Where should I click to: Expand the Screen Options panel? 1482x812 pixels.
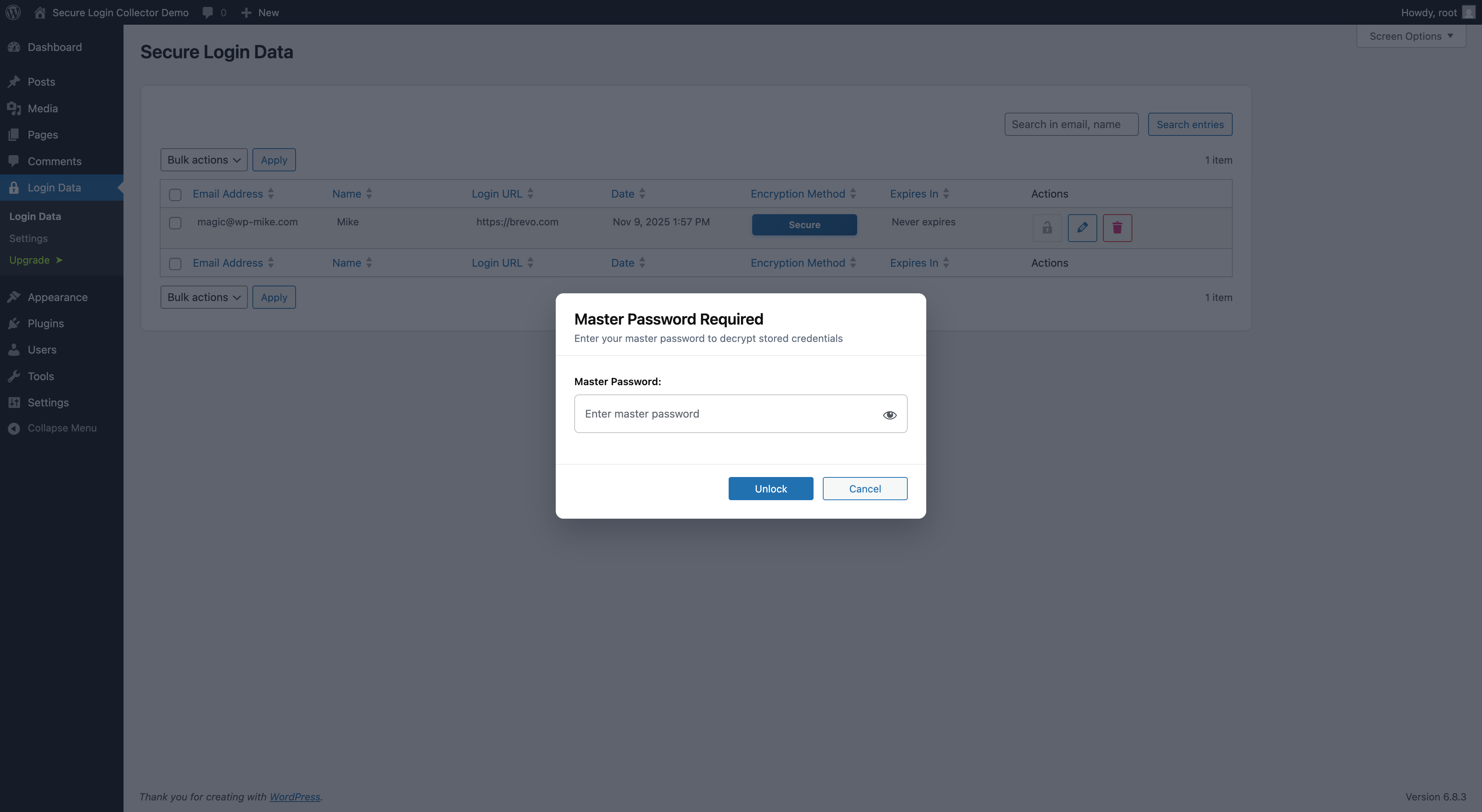1410,36
